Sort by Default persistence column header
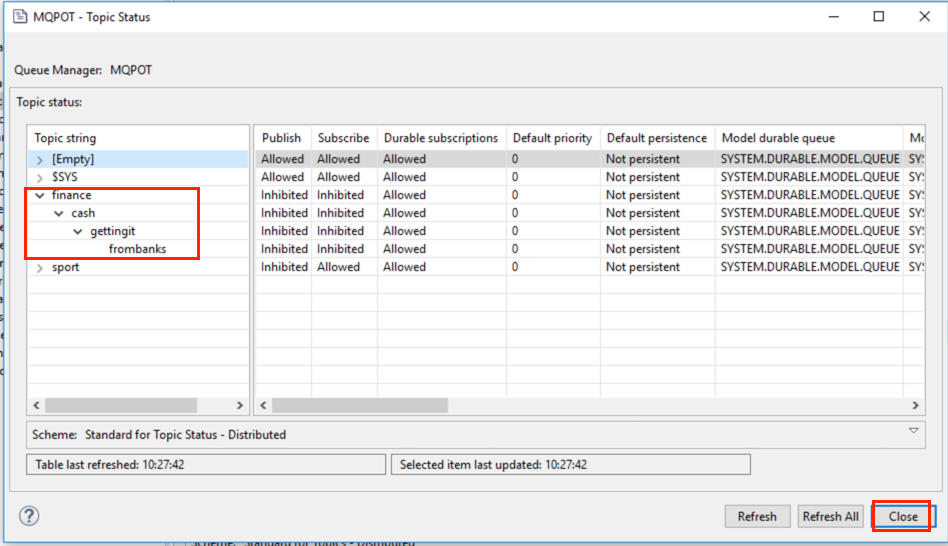The image size is (948, 546). 657,138
